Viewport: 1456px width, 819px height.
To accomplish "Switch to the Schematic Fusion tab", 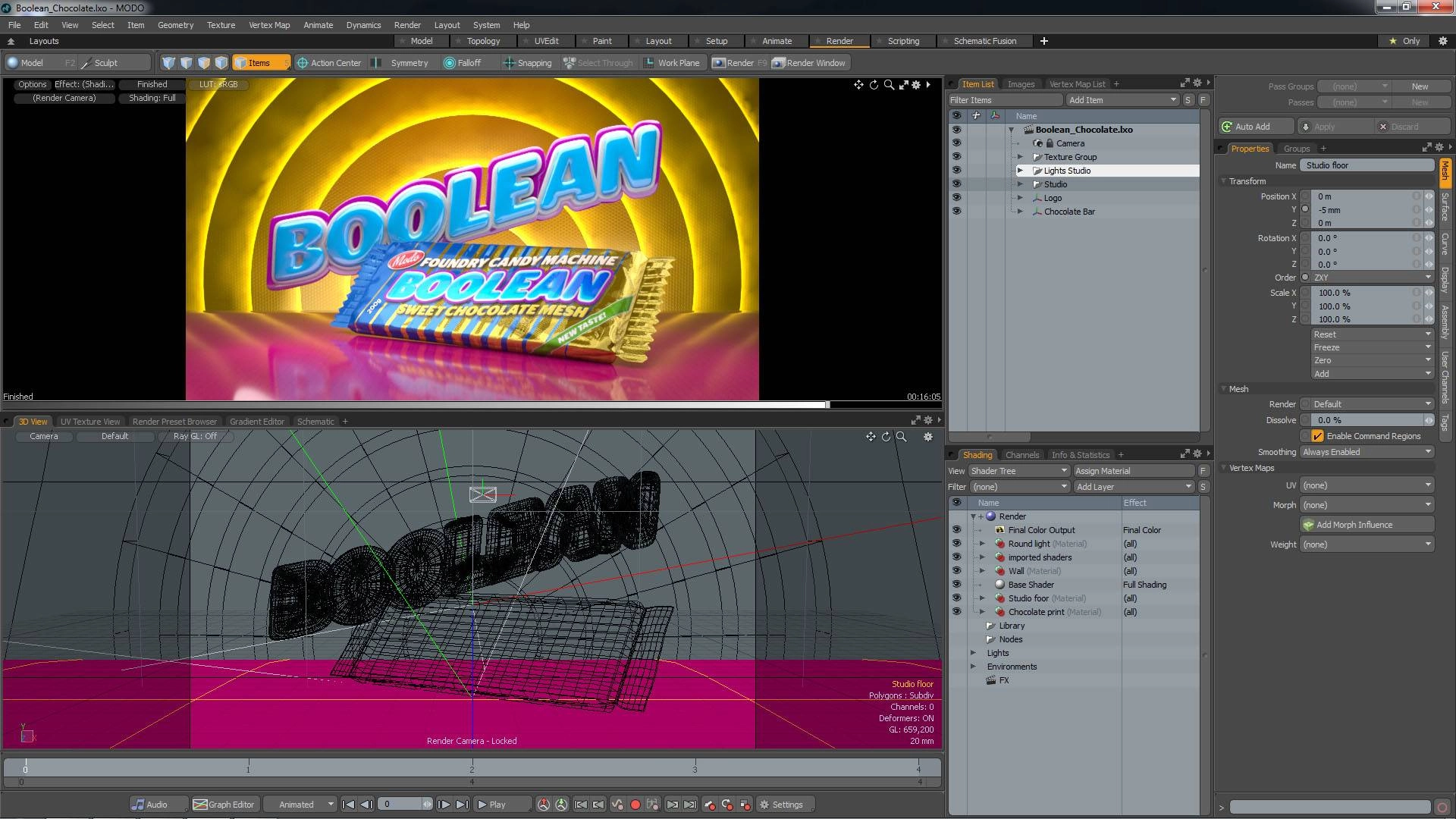I will coord(984,41).
